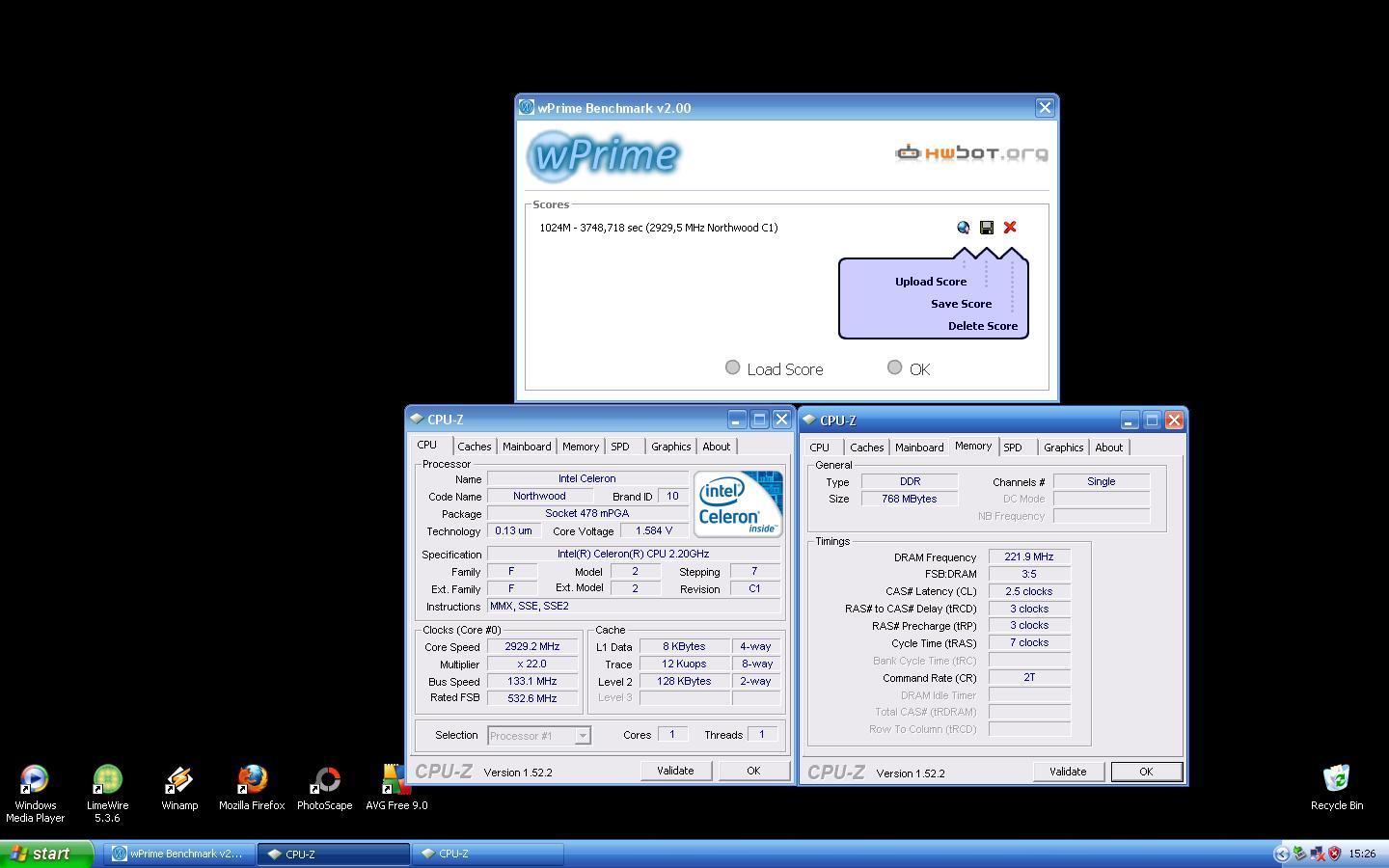Image resolution: width=1389 pixels, height=868 pixels.
Task: Switch to first CPU-Z taskbar button
Action: click(333, 854)
